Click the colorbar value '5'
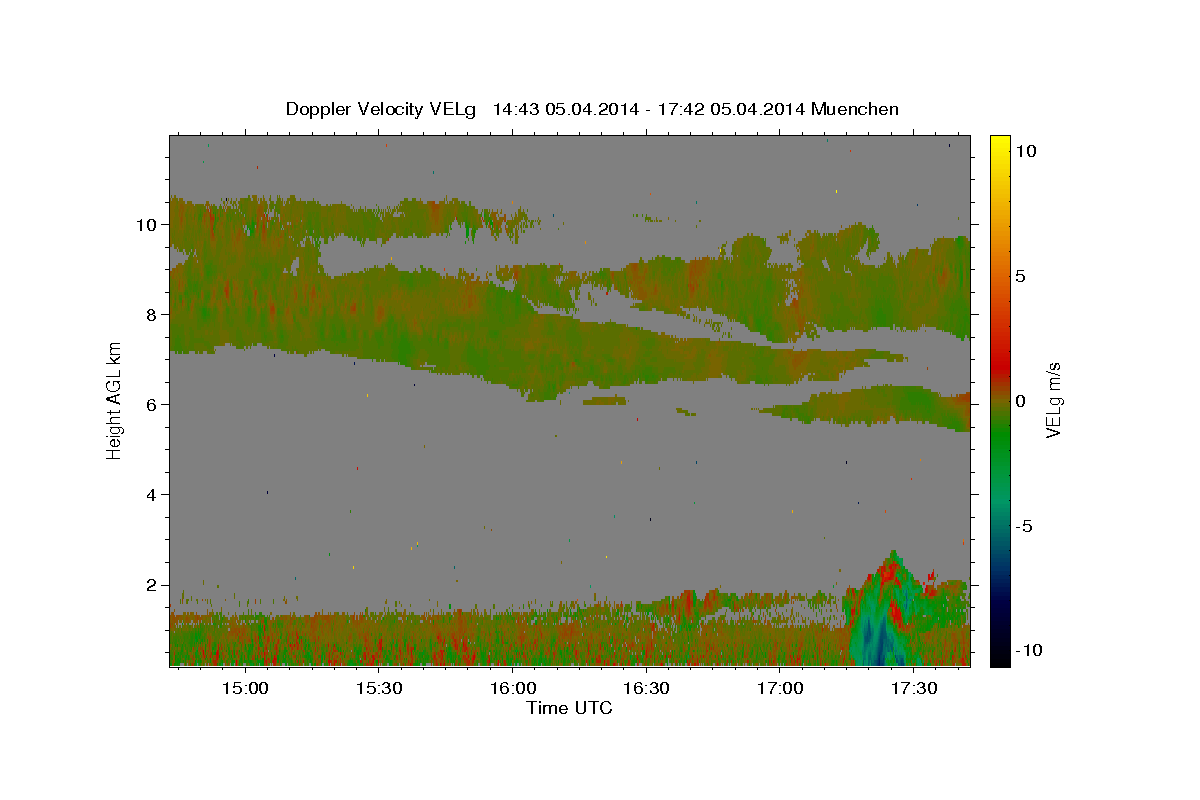This screenshot has width=1200, height=800. pyautogui.click(x=1020, y=276)
